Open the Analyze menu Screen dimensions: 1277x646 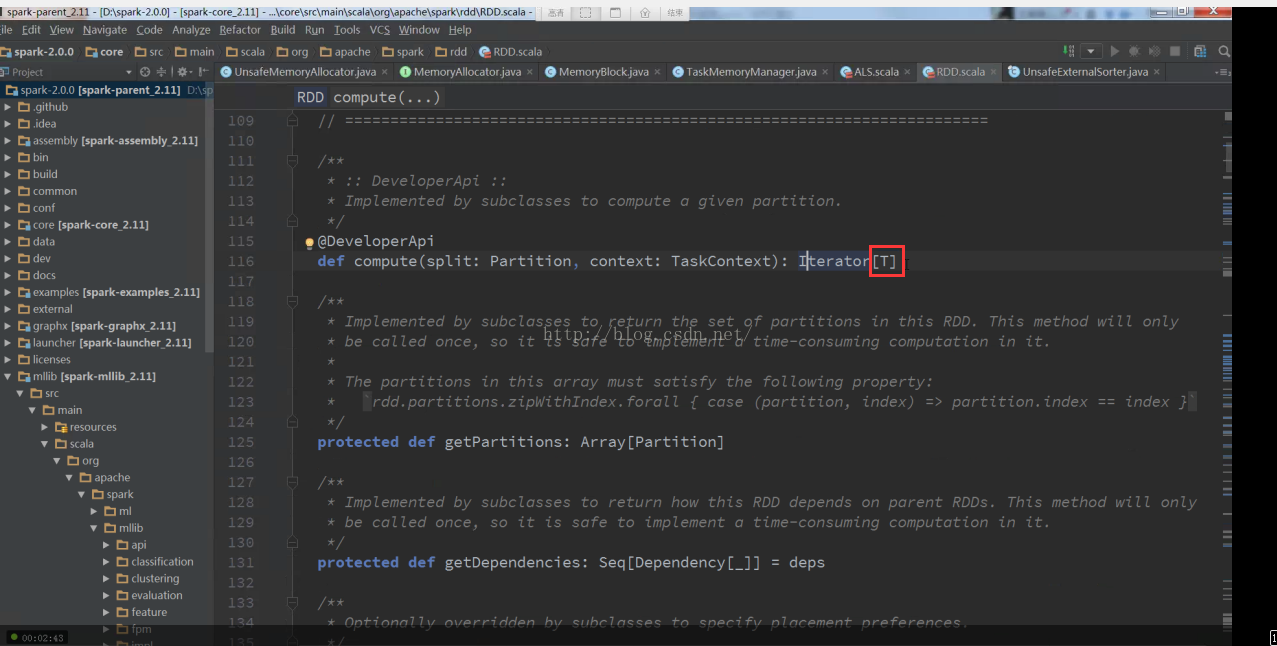pos(191,30)
